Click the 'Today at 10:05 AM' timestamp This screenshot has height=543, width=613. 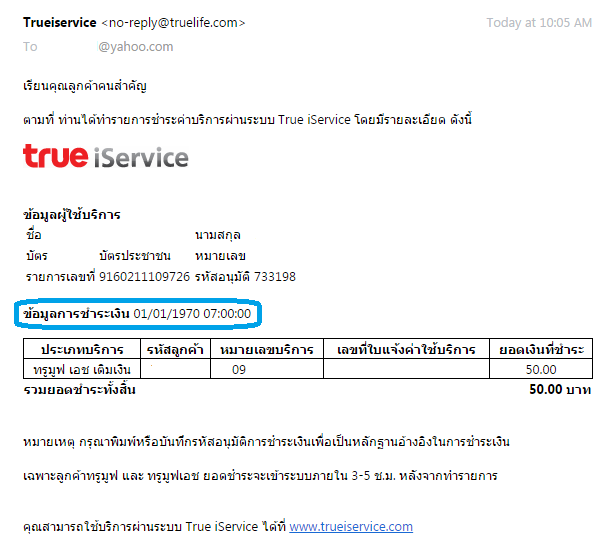coord(539,23)
